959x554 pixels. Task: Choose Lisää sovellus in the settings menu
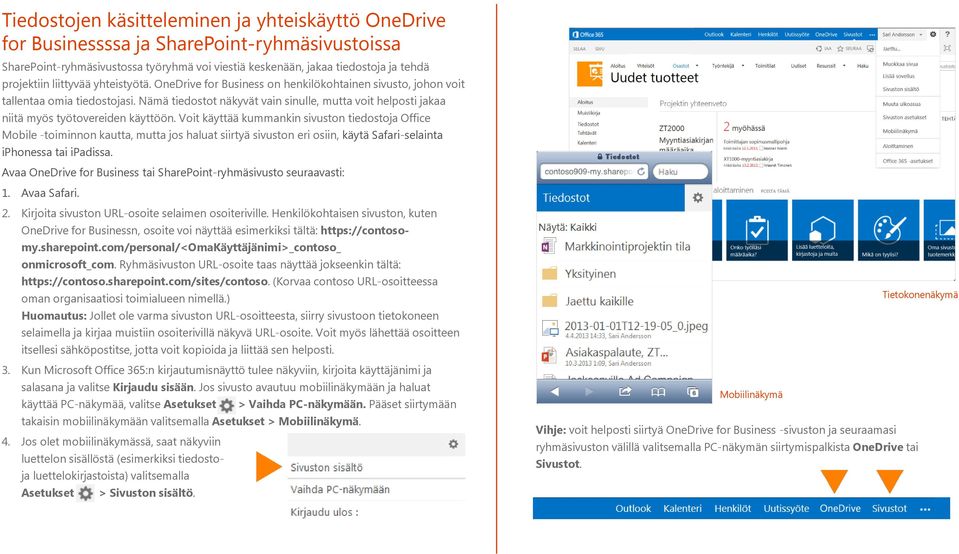pyautogui.click(x=898, y=76)
